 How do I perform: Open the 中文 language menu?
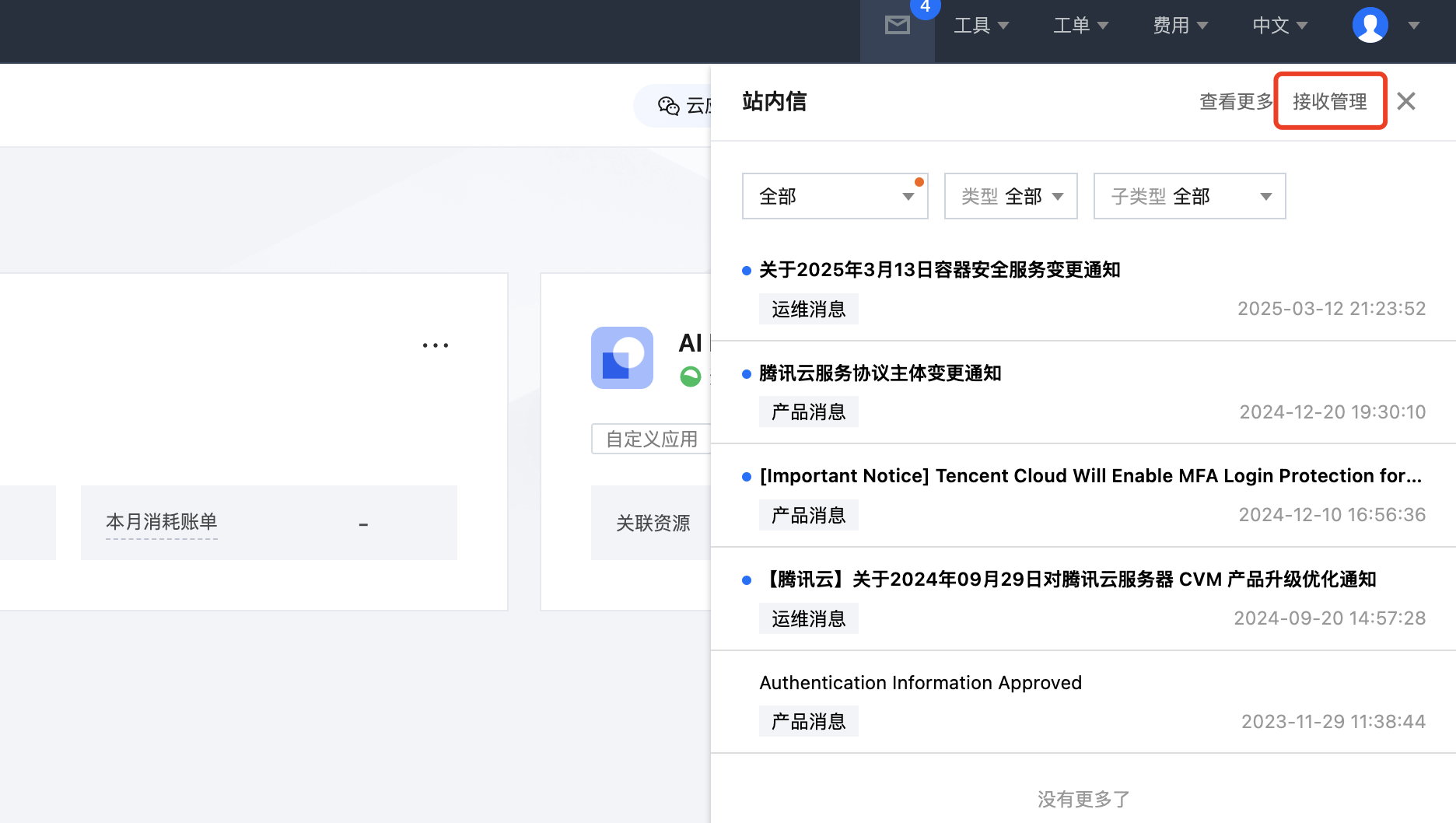(x=1280, y=26)
